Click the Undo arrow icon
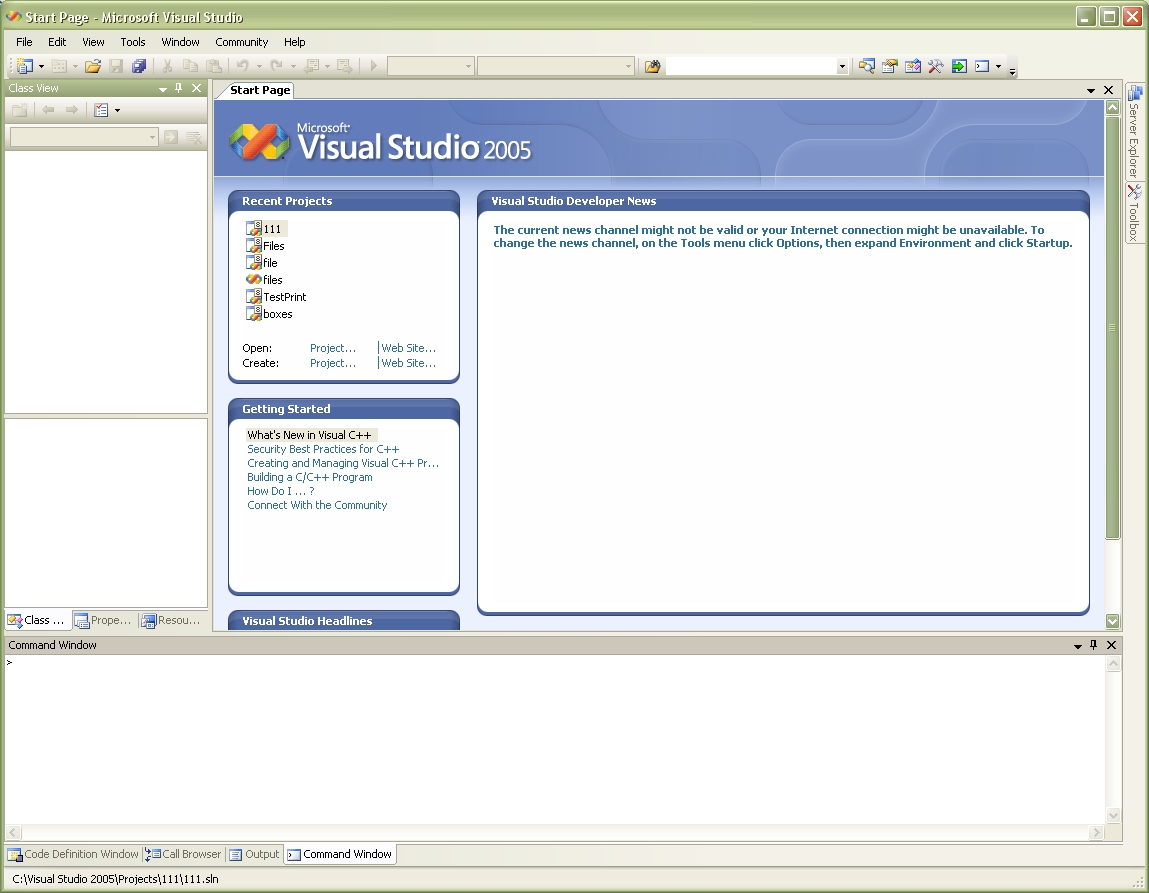This screenshot has height=893, width=1149. click(x=243, y=66)
